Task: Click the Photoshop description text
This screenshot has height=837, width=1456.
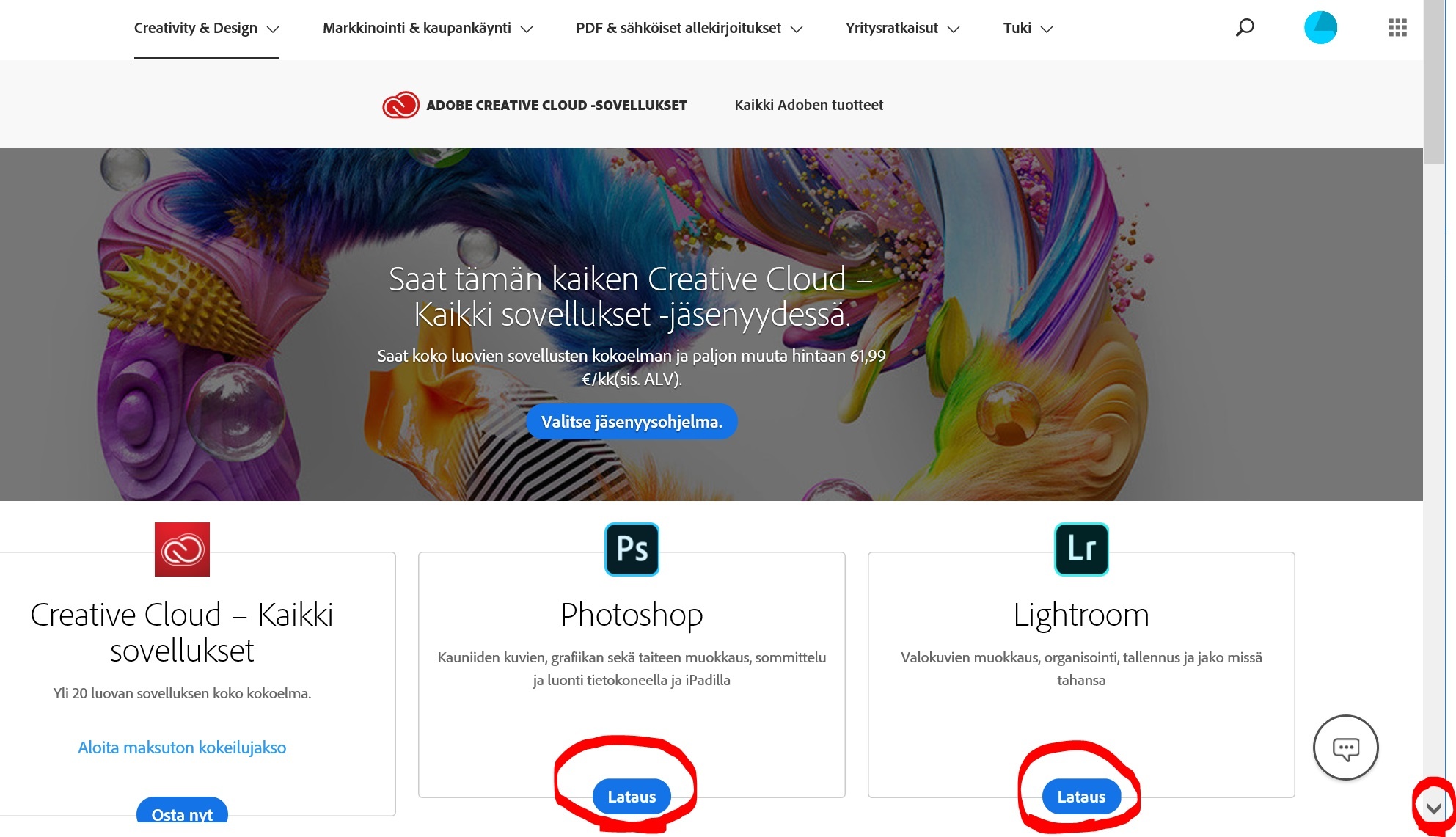Action: tap(632, 668)
